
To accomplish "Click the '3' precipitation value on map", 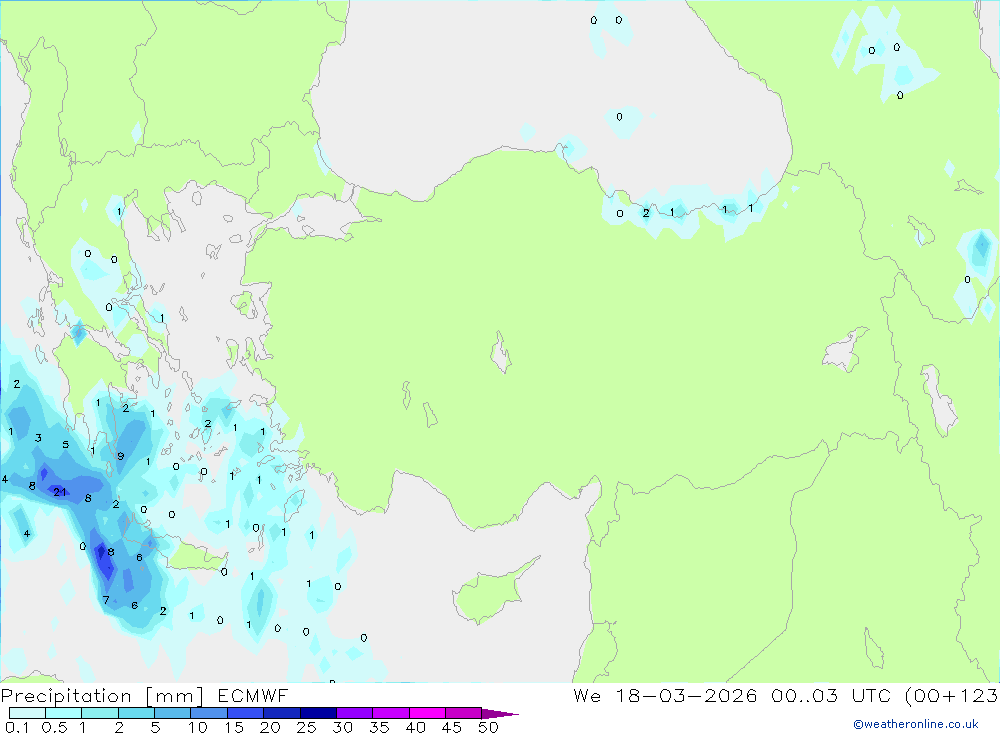I will (38, 438).
